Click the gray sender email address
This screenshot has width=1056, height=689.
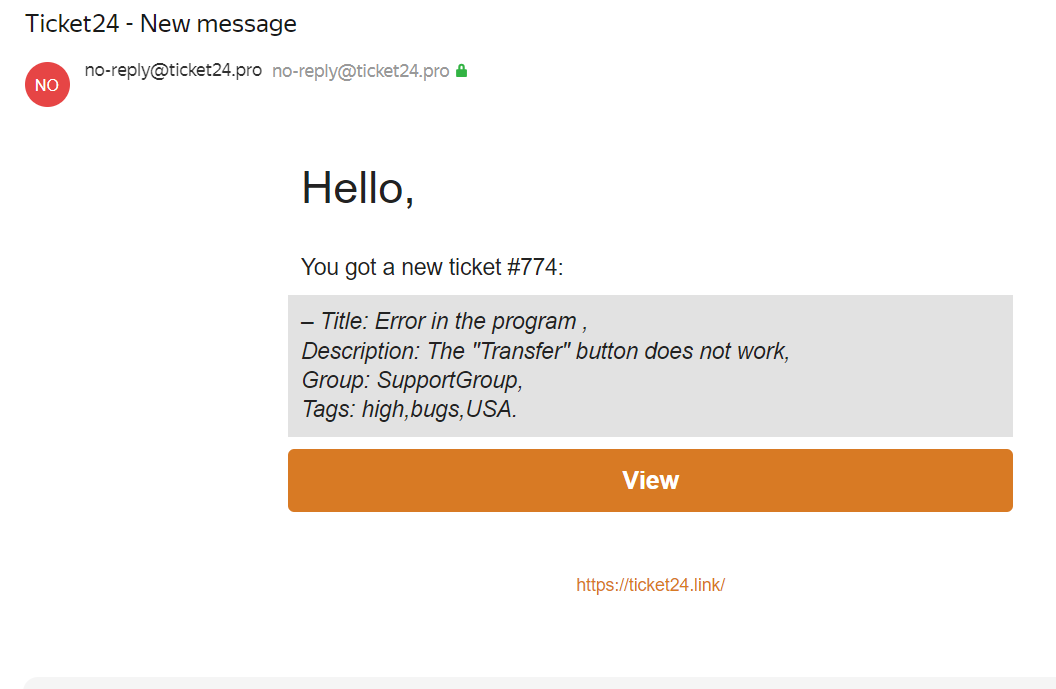click(360, 71)
